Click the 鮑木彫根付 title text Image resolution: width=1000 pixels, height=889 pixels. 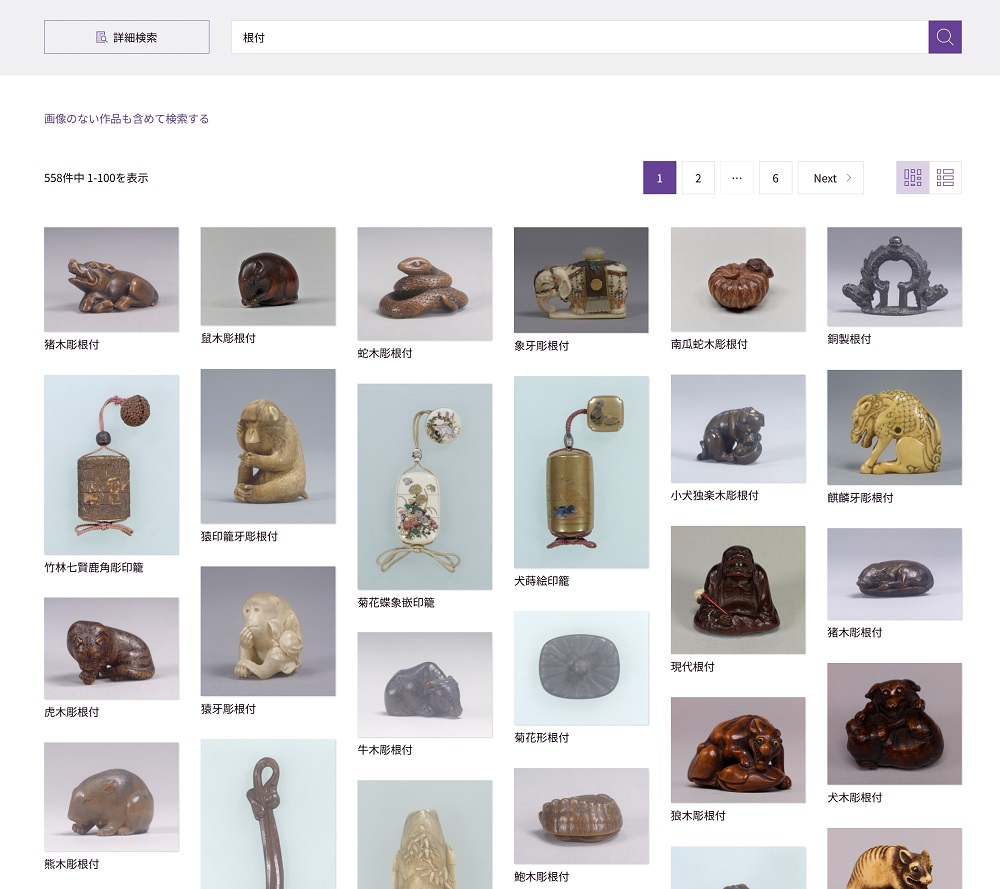click(541, 876)
